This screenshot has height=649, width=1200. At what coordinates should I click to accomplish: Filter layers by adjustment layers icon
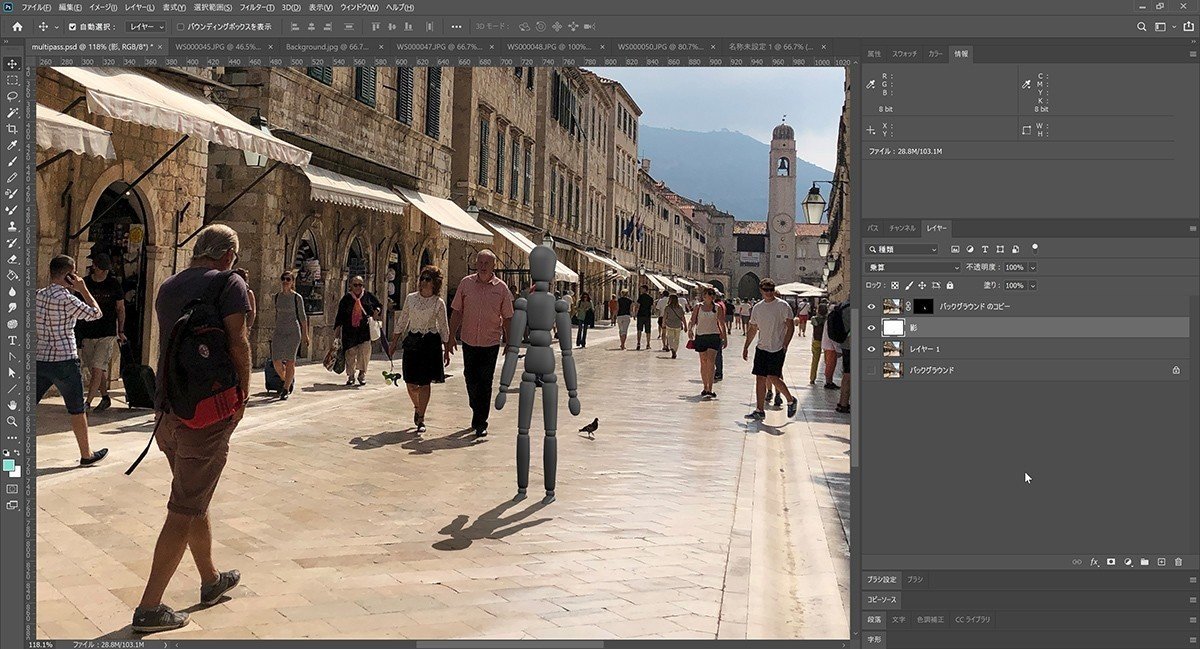coord(970,248)
